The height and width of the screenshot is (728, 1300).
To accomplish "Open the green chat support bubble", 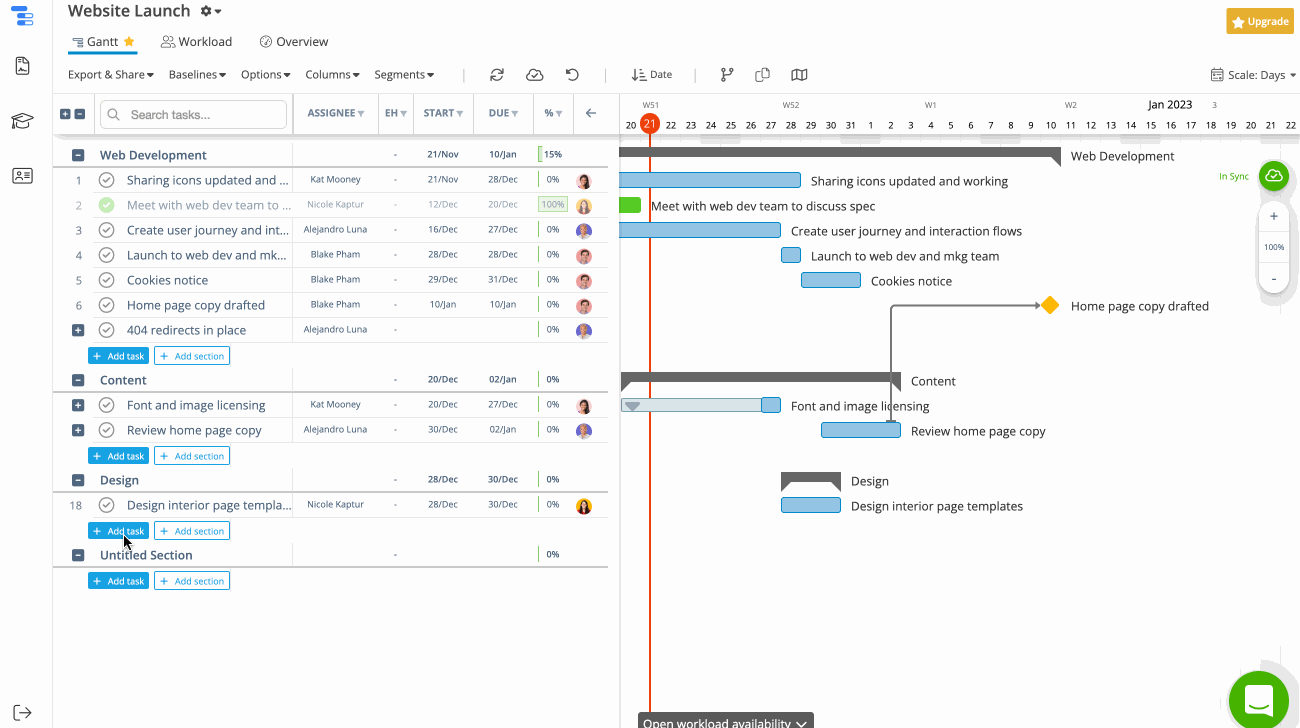I will [x=1258, y=700].
